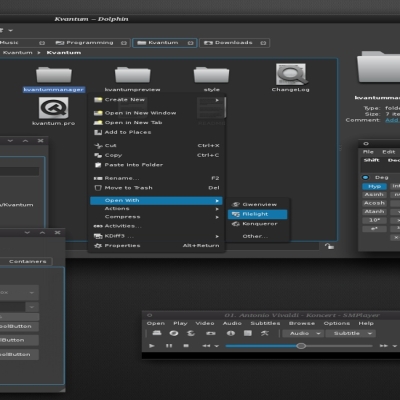
Task: Click the SMPlayer playlist toolbar icon
Action: pyautogui.click(x=248, y=333)
